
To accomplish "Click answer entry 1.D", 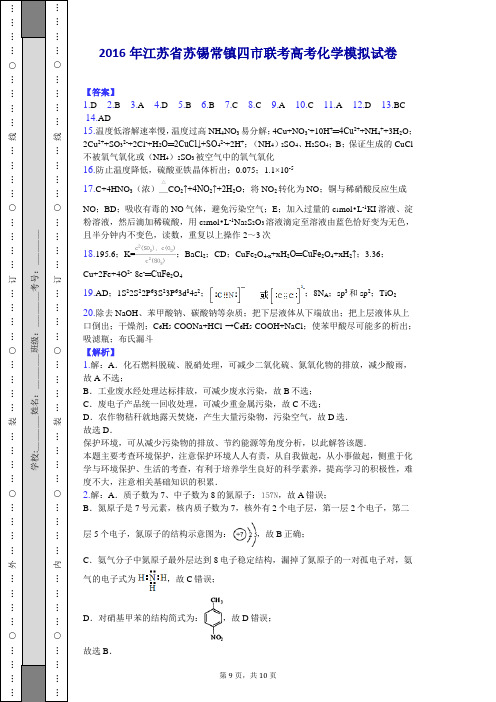I will [90, 105].
